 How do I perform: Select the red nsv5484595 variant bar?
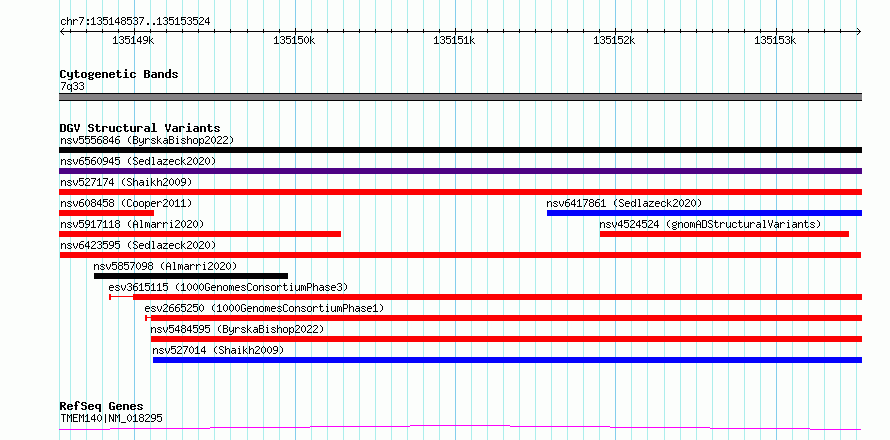pyautogui.click(x=506, y=339)
